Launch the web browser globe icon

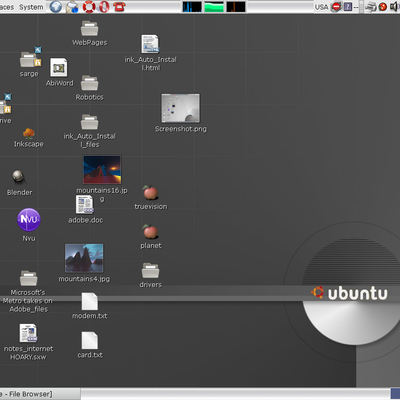[56, 7]
